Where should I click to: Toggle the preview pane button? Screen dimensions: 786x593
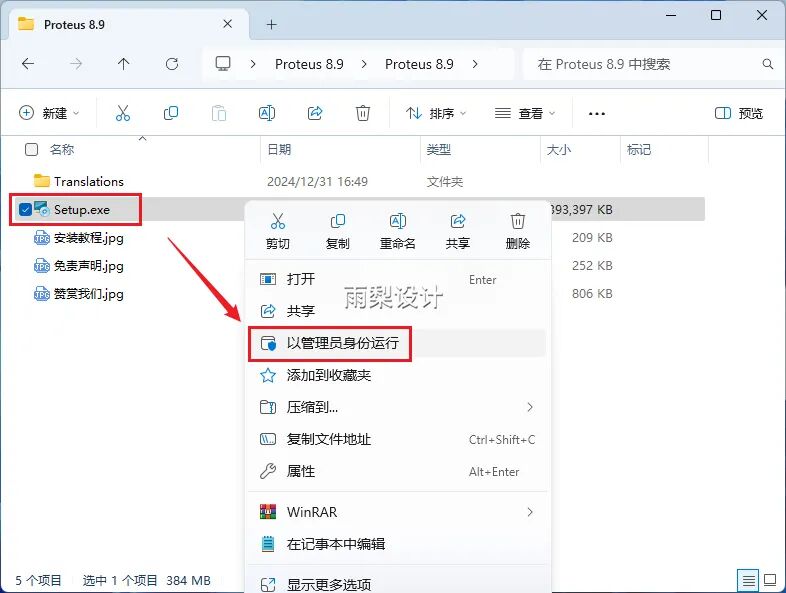(x=739, y=114)
